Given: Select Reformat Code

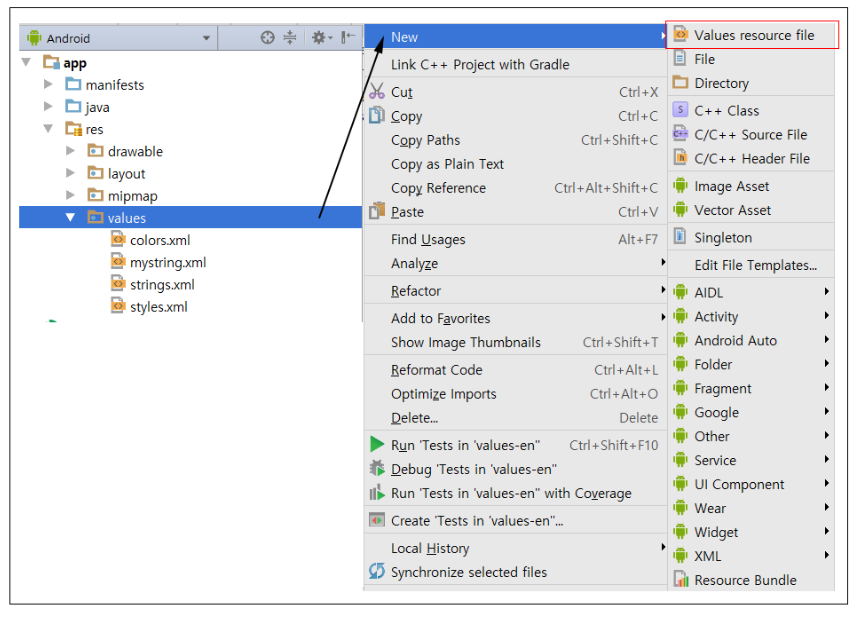Looking at the screenshot, I should point(515,369).
